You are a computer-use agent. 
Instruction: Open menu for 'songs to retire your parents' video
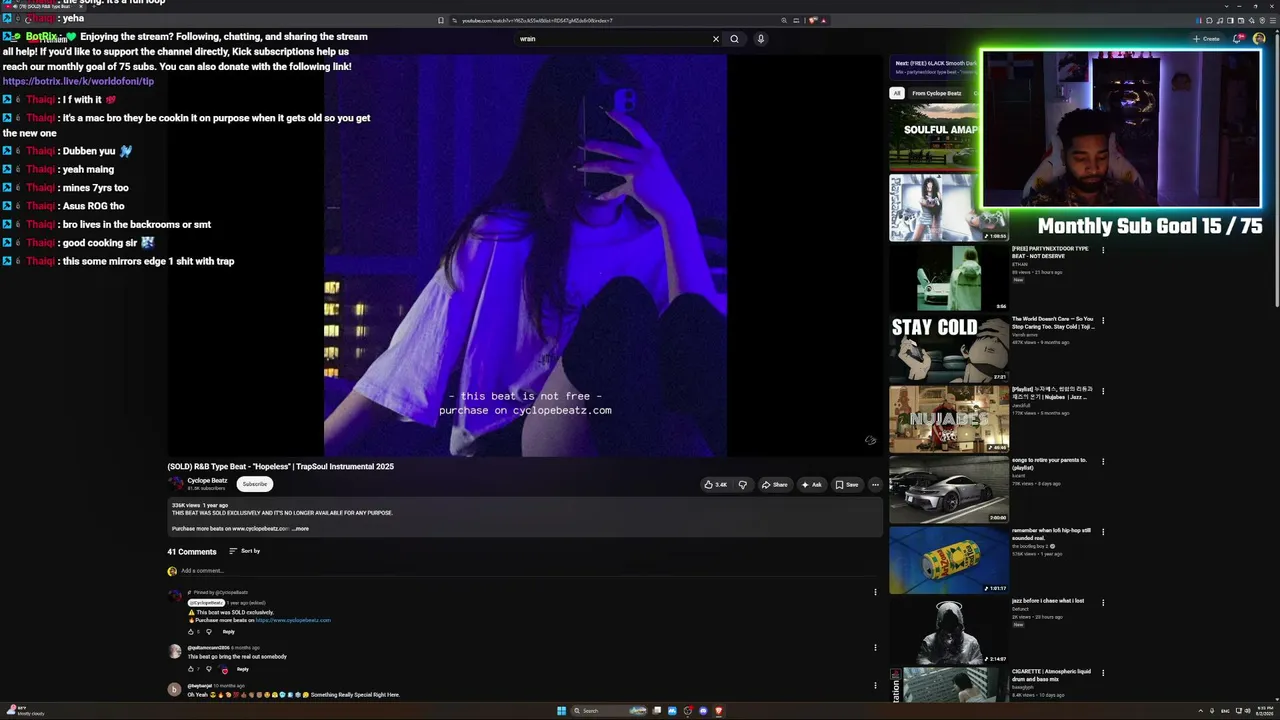1103,462
